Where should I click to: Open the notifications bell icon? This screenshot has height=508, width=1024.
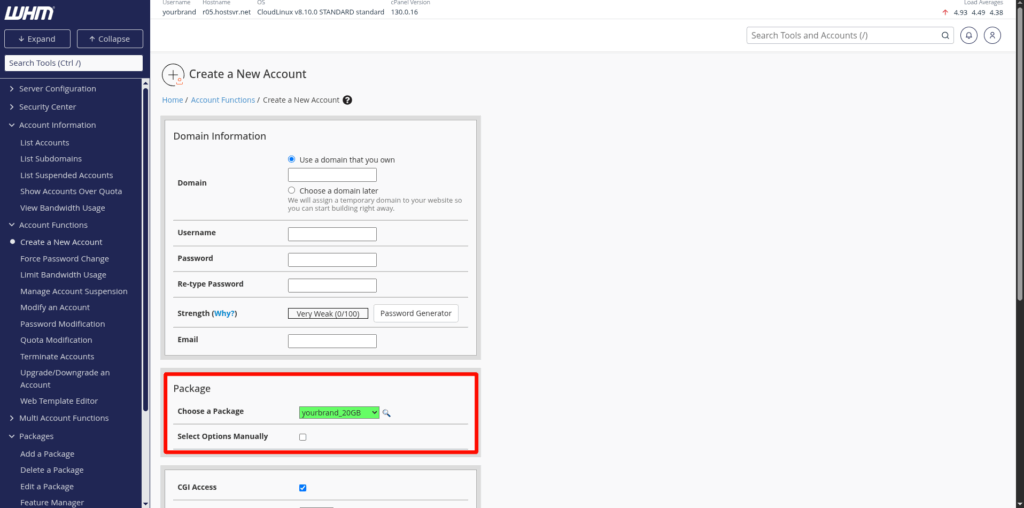point(968,35)
